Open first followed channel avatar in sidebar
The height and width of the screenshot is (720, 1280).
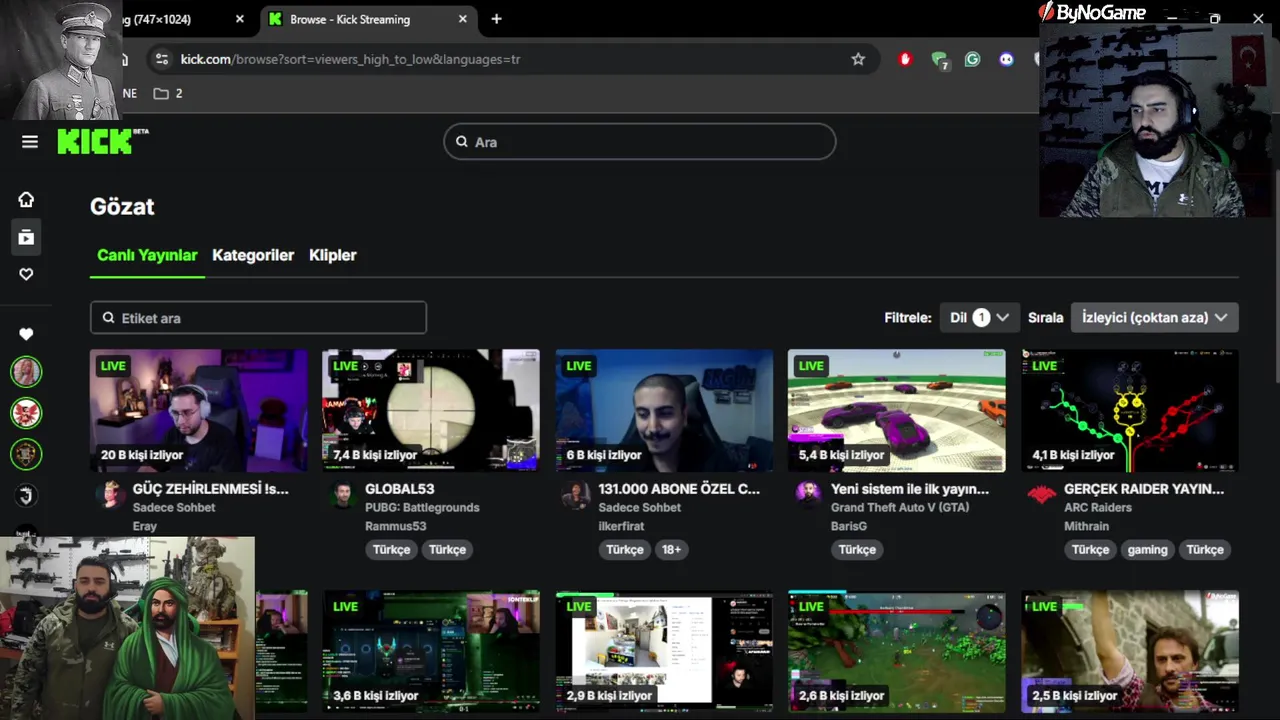(x=26, y=372)
